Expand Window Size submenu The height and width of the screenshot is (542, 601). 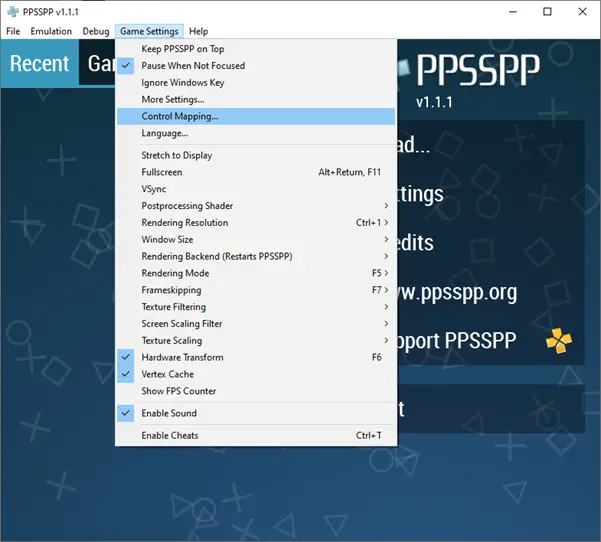[x=256, y=240]
